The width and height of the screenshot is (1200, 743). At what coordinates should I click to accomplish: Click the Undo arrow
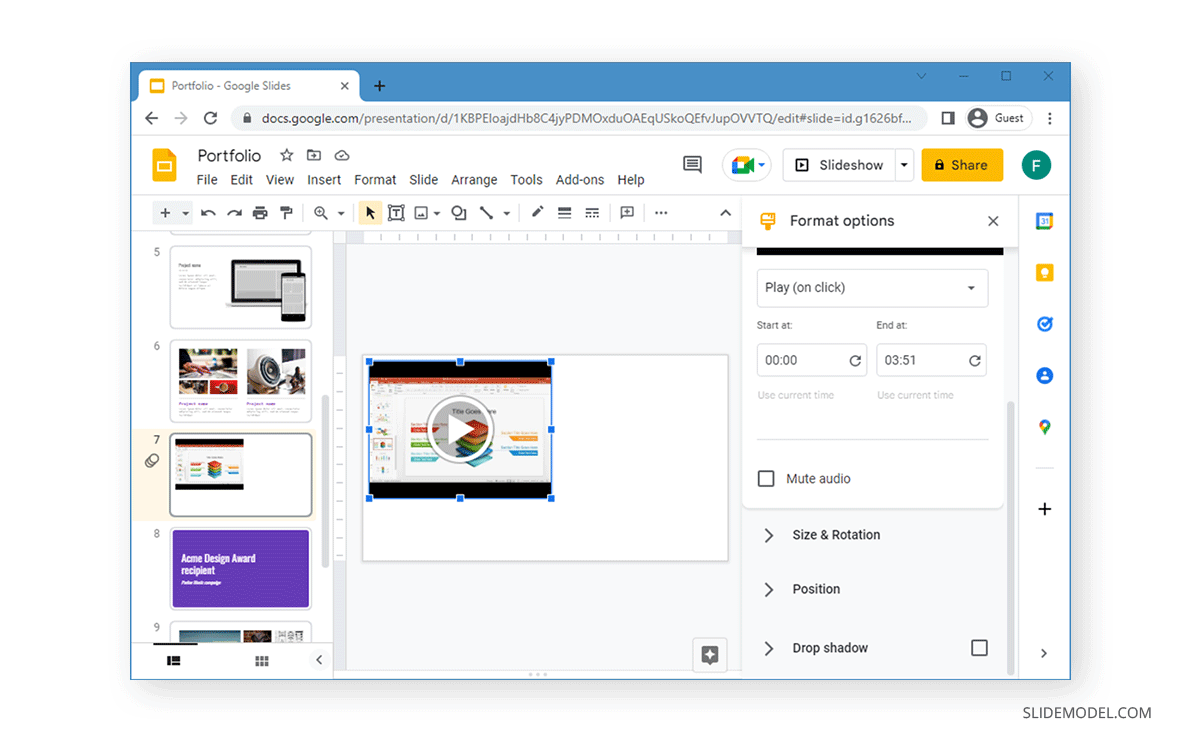tap(208, 213)
